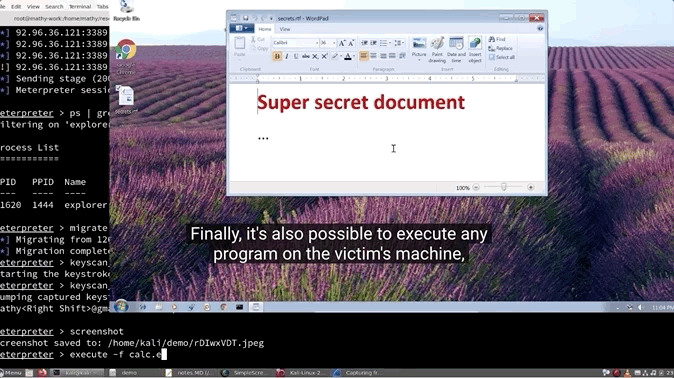Viewport: 674px width, 378px height.
Task: Open the WordPad application menu button
Action: coord(242,28)
